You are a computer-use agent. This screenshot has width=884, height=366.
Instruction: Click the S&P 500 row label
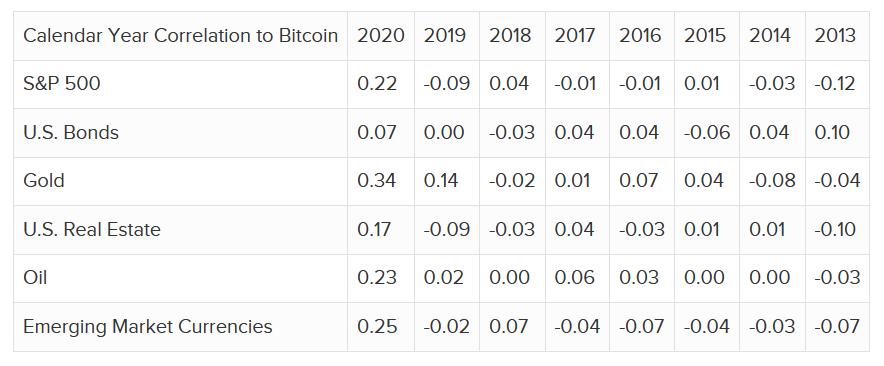[x=61, y=83]
